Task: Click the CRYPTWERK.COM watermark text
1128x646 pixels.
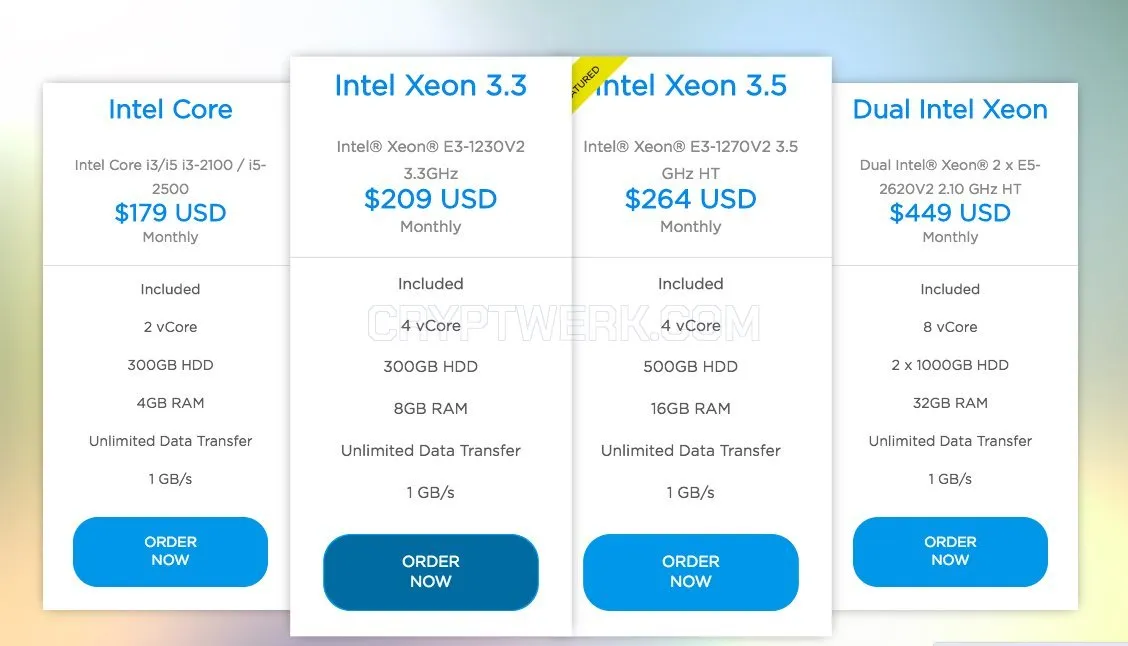Action: 564,324
